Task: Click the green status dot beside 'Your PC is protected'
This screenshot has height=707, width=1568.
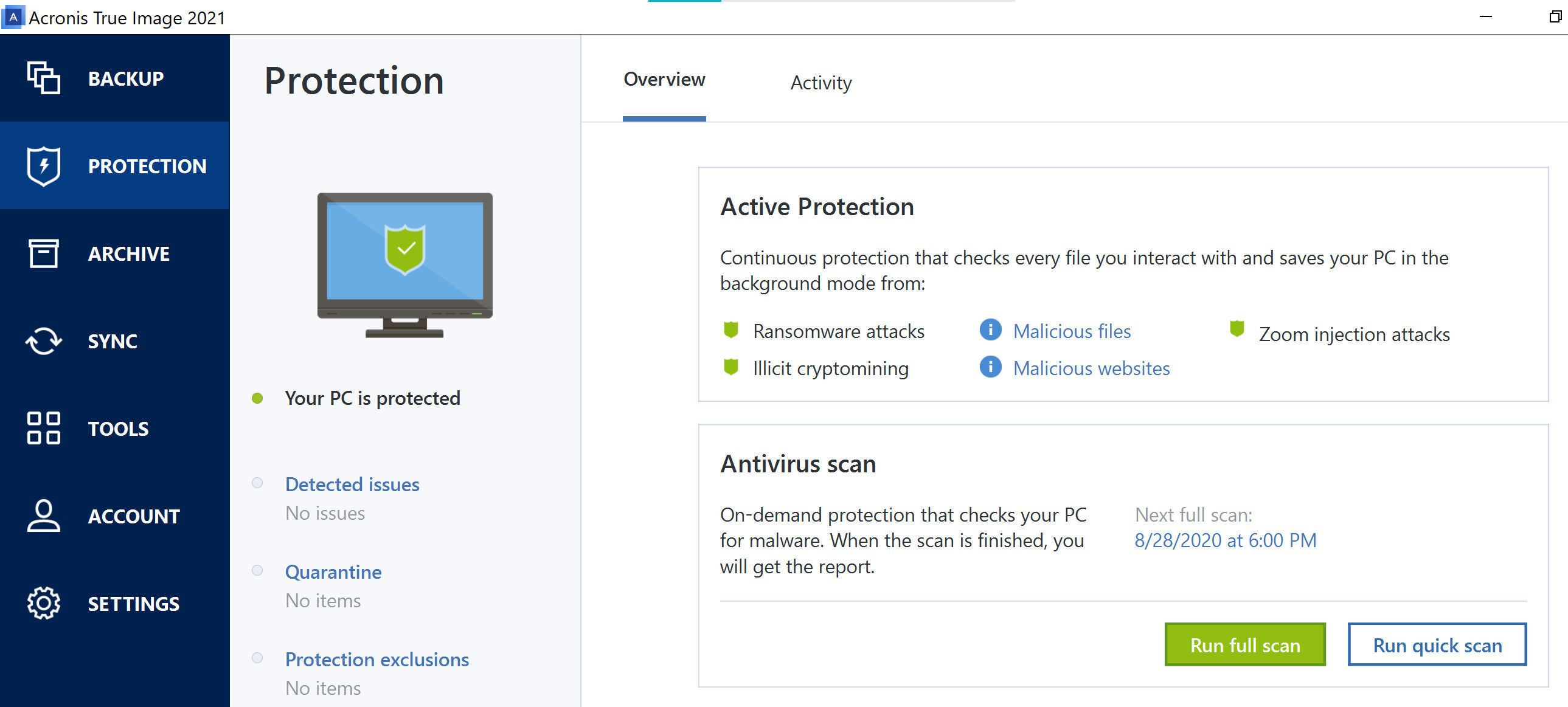Action: click(257, 398)
